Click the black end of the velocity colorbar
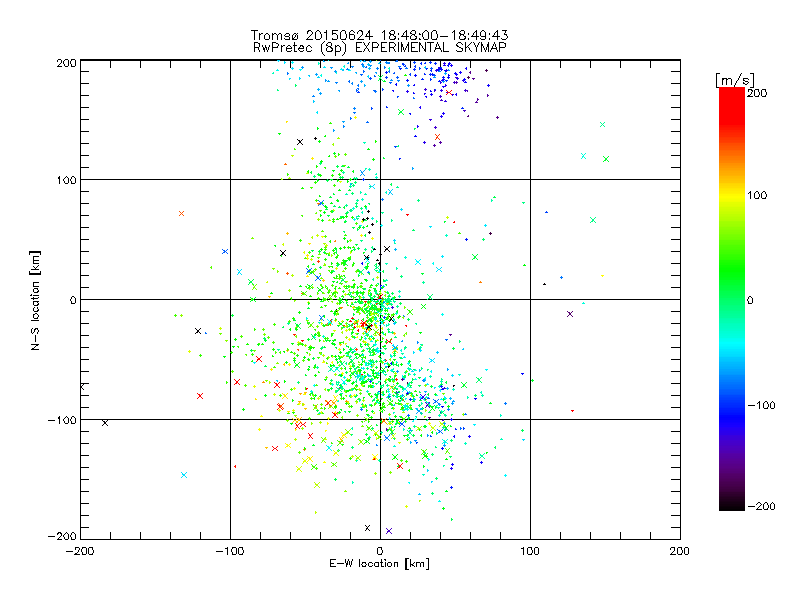800x600 pixels. click(x=732, y=503)
